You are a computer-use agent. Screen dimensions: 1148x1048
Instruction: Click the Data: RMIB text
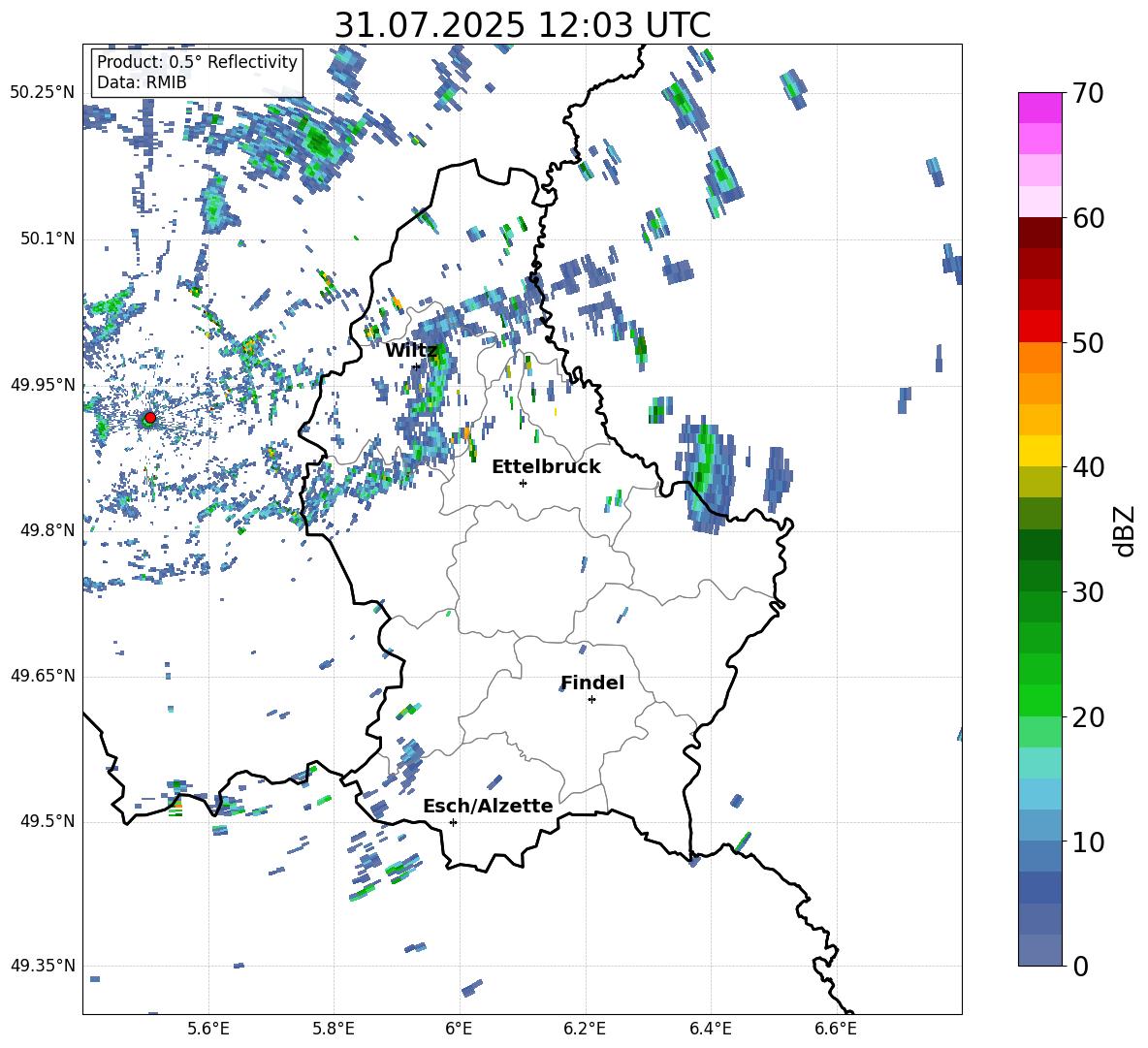(142, 82)
